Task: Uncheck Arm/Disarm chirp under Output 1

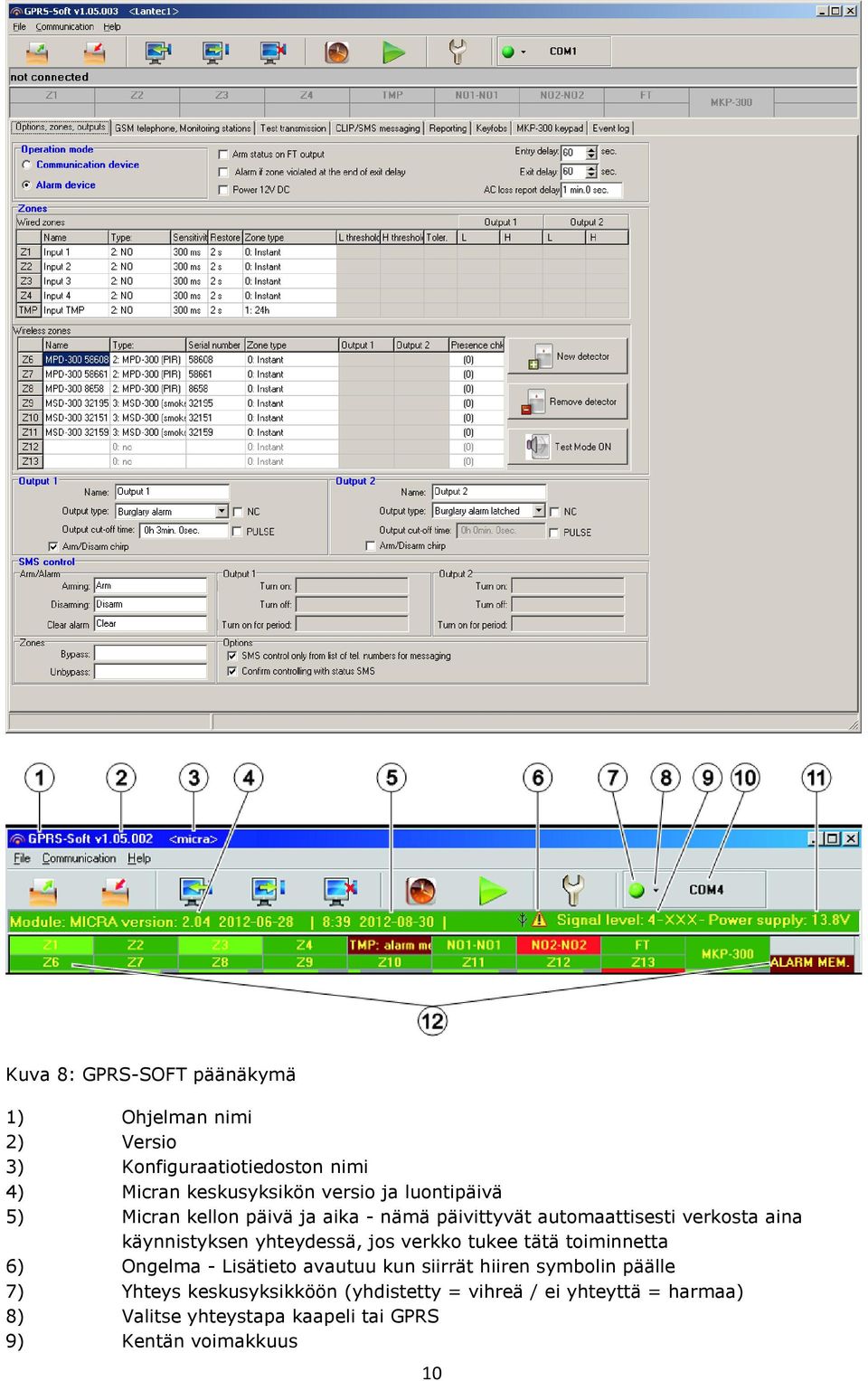Action: point(53,546)
